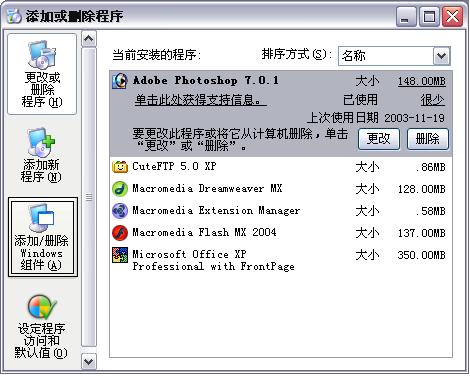This screenshot has height=376, width=470.
Task: Click the Adobe Photoshop 7.0.1 program icon
Action: (119, 81)
